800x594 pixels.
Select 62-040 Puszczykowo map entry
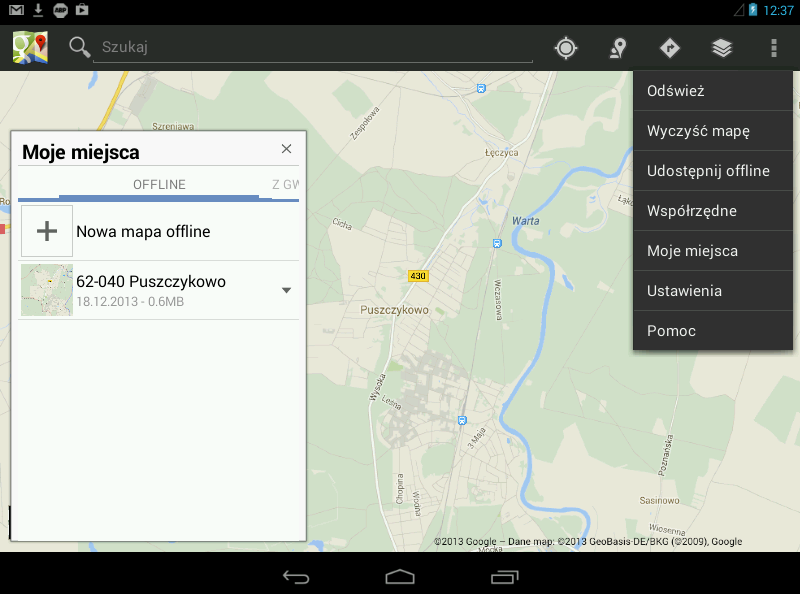point(158,290)
